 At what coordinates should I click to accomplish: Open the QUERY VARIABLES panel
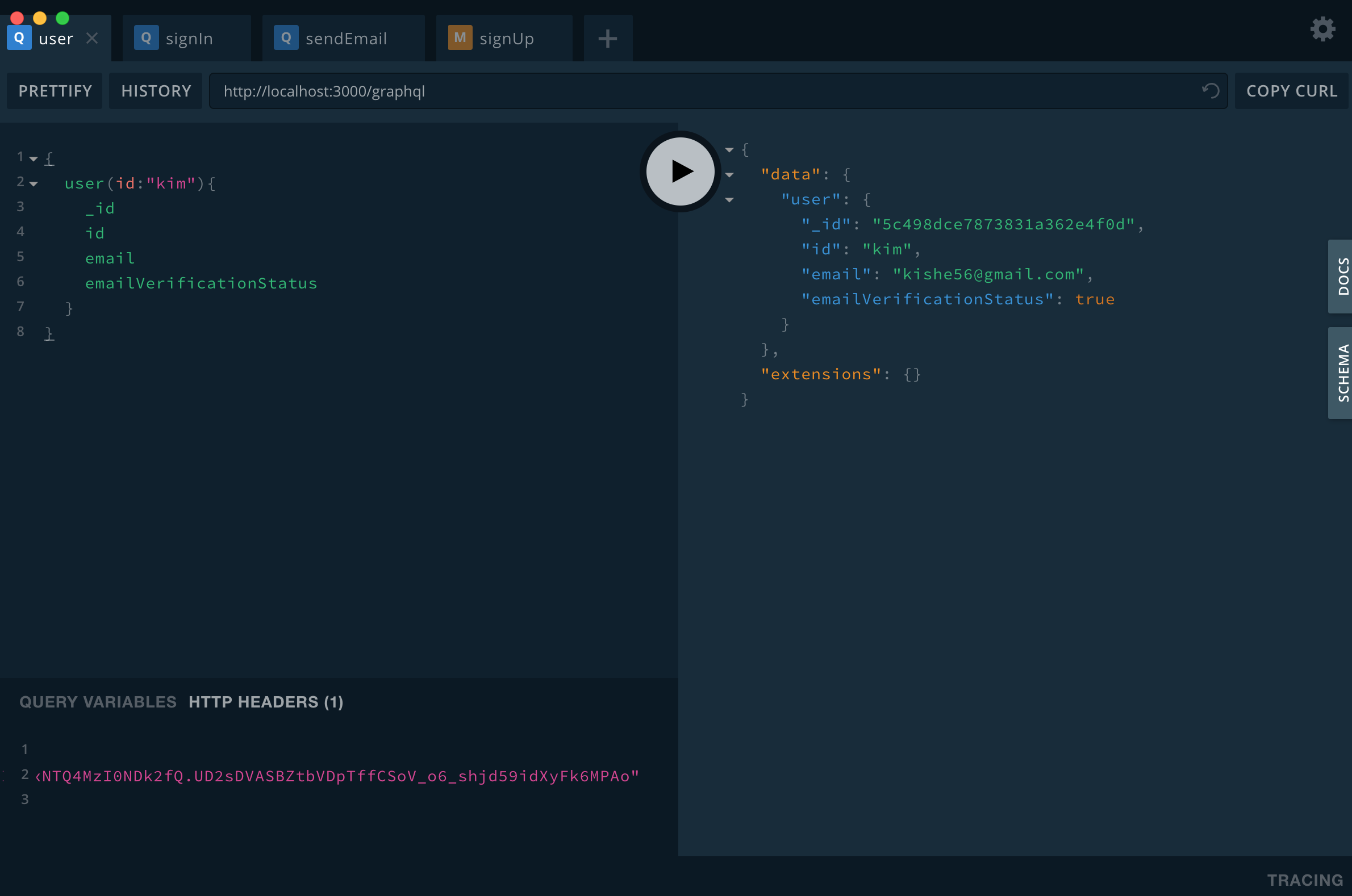(98, 702)
